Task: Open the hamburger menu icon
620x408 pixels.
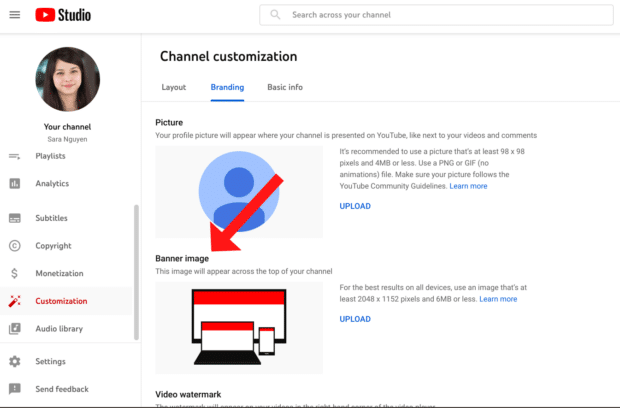Action: [x=14, y=15]
